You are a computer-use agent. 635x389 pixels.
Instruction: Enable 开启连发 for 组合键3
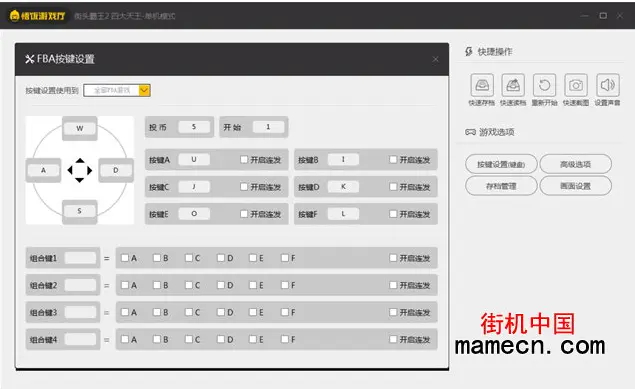pos(393,312)
